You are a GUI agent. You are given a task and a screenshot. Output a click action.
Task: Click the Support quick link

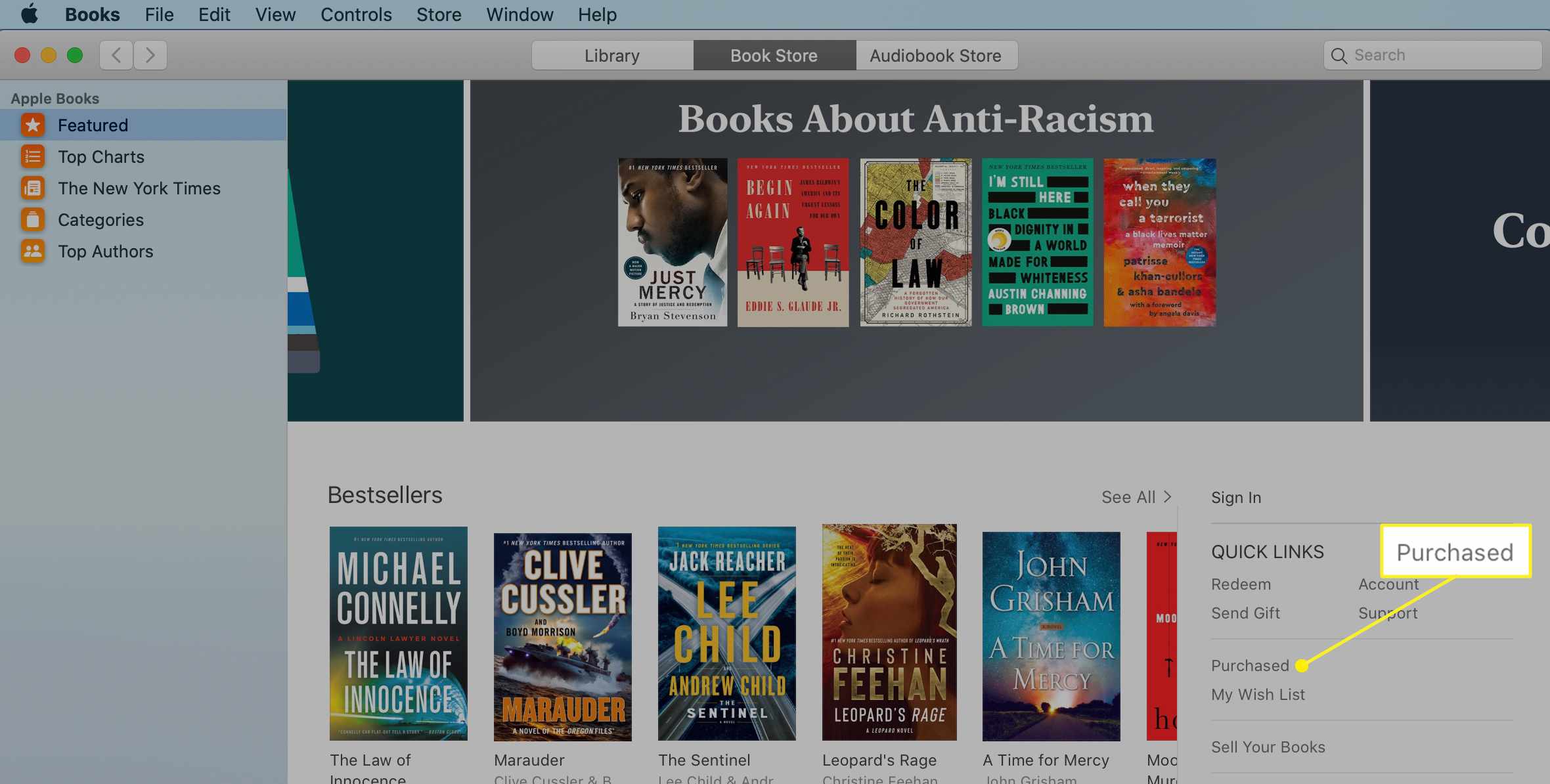pyautogui.click(x=1388, y=613)
